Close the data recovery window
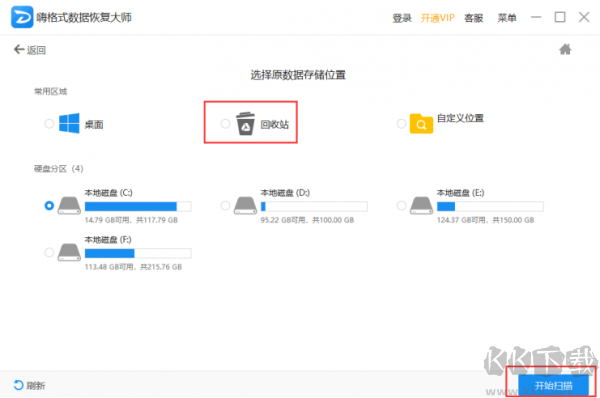Screen dimensions: 600x398 pyautogui.click(x=584, y=17)
